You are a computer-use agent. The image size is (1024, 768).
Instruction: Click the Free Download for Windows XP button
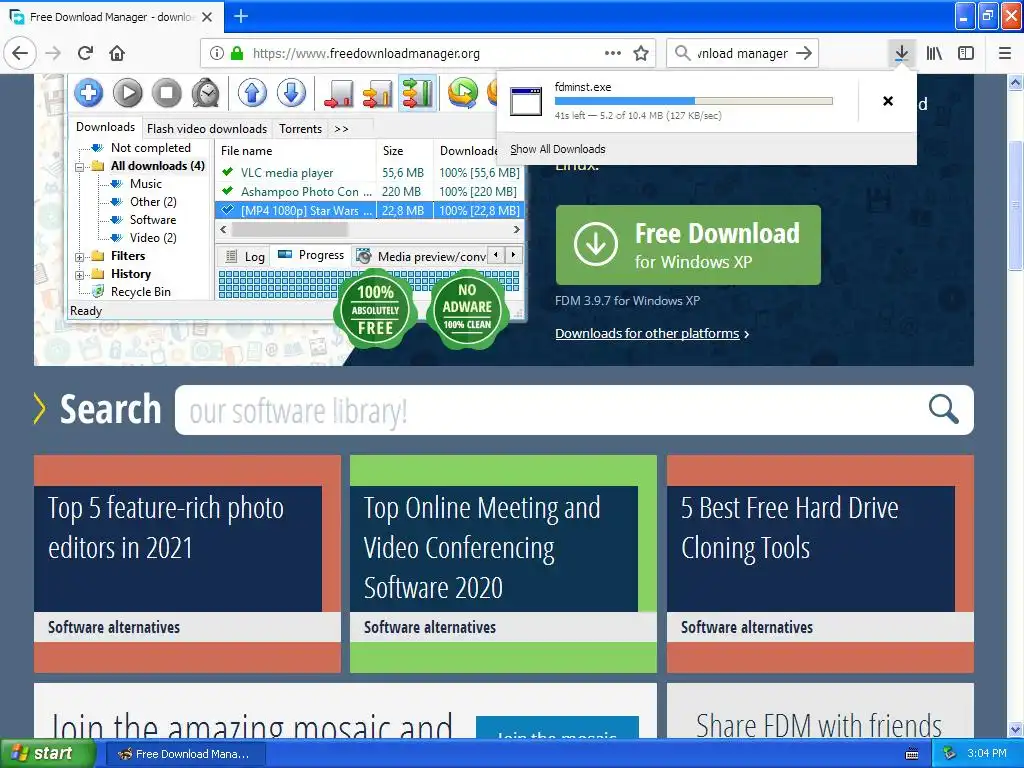pyautogui.click(x=688, y=245)
